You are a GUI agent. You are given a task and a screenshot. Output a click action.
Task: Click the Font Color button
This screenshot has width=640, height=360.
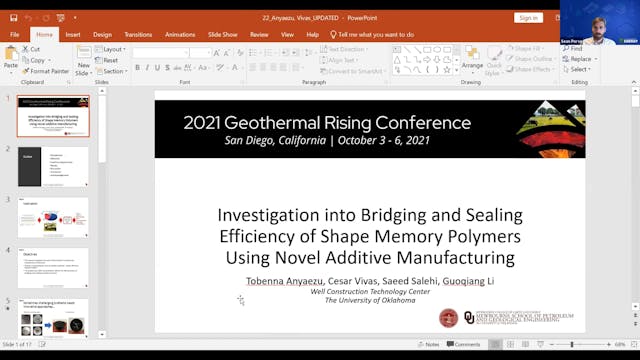coord(235,68)
